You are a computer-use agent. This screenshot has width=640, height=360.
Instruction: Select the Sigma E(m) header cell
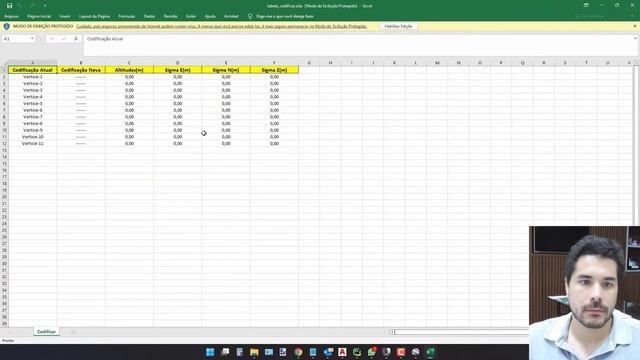click(178, 70)
